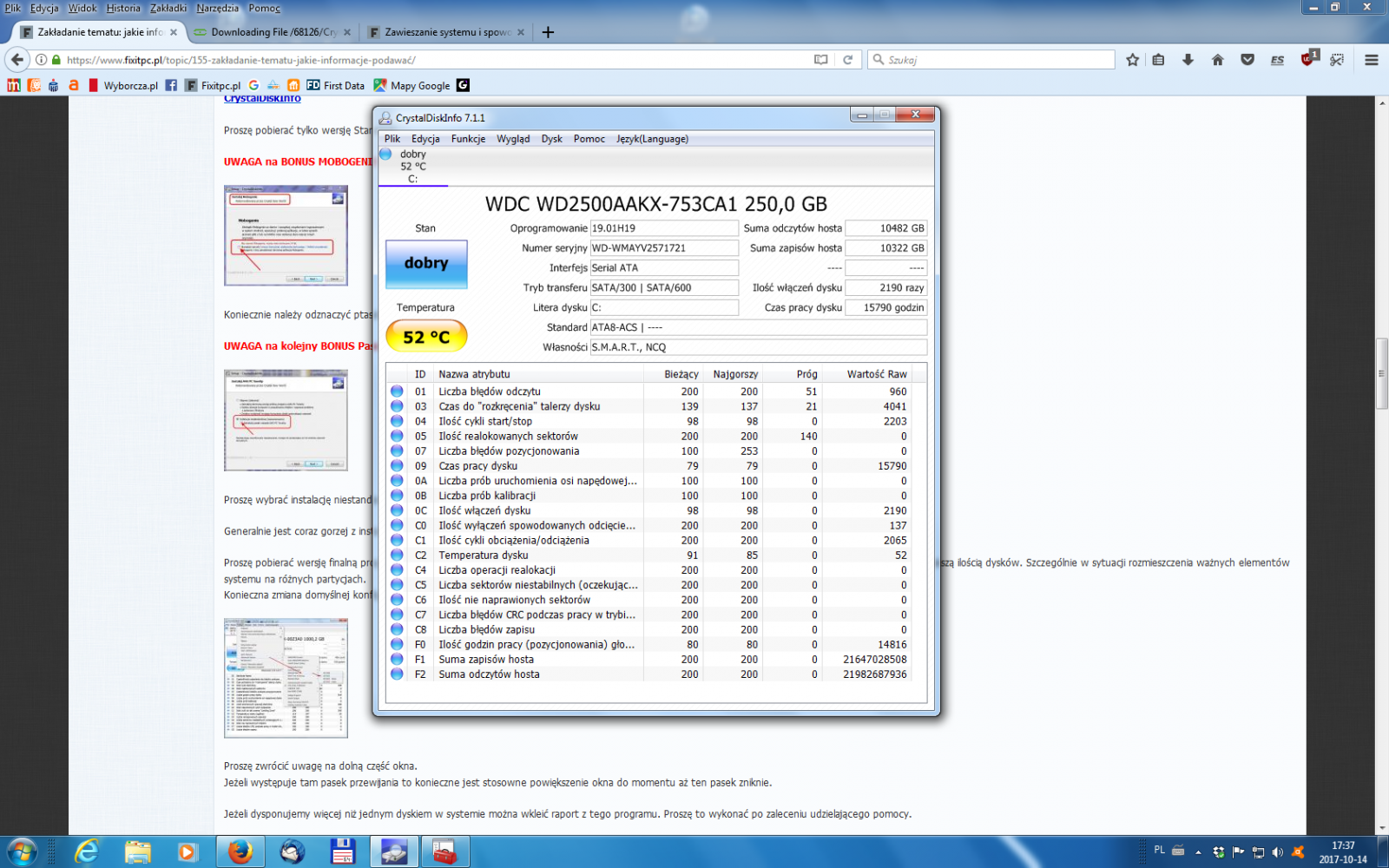Screen dimensions: 1389x868
Task: Open CrystalDiskInfo Język(Language) menu
Action: pos(652,139)
